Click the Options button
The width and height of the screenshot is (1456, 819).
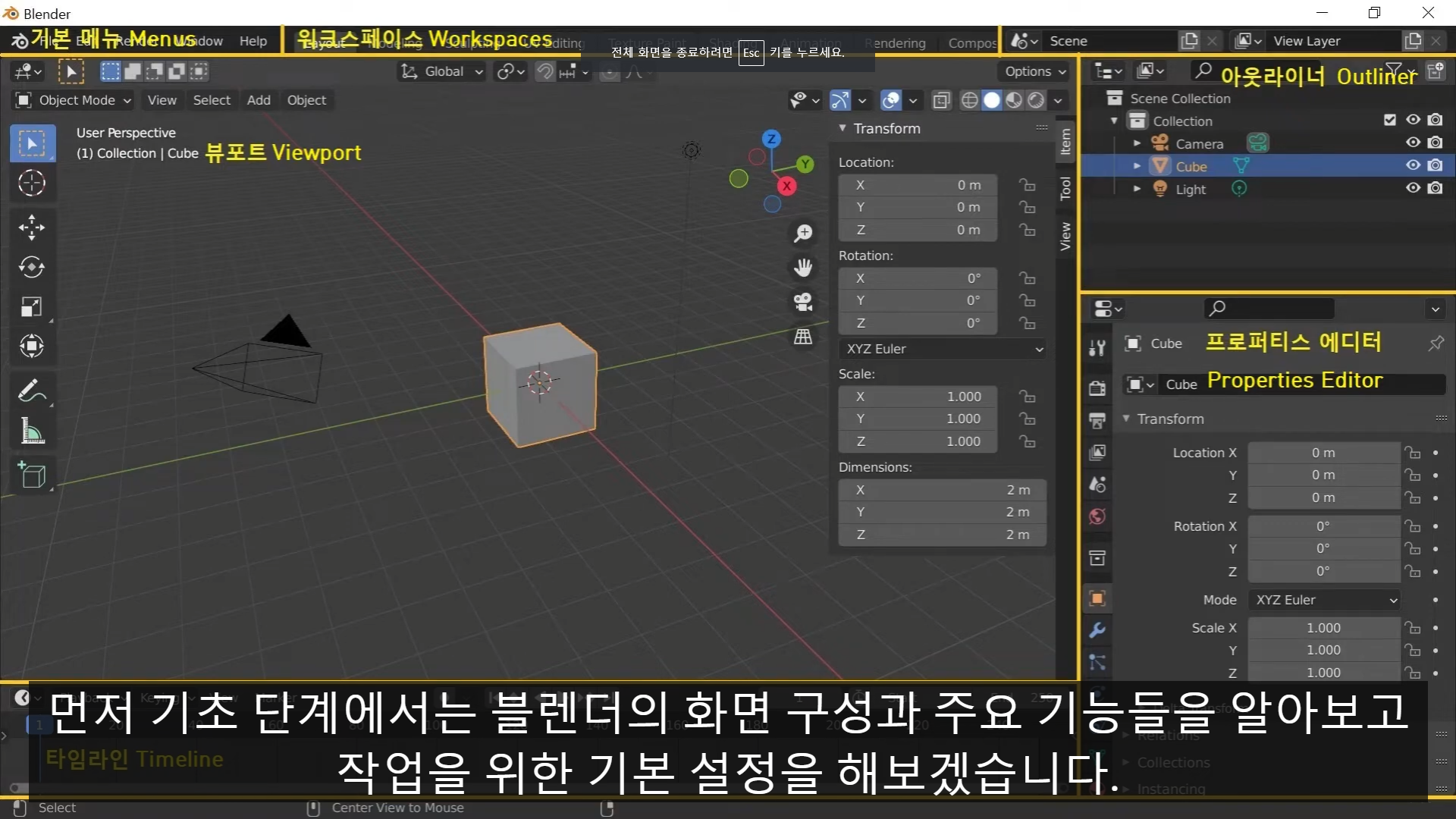click(x=1034, y=71)
